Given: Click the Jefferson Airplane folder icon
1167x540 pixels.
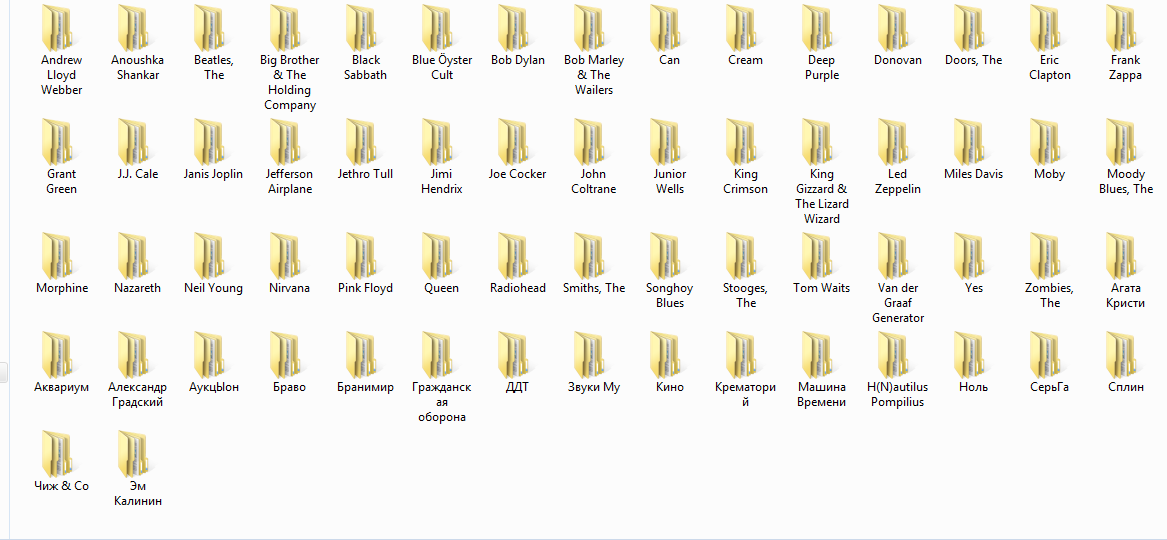Looking at the screenshot, I should (x=285, y=141).
